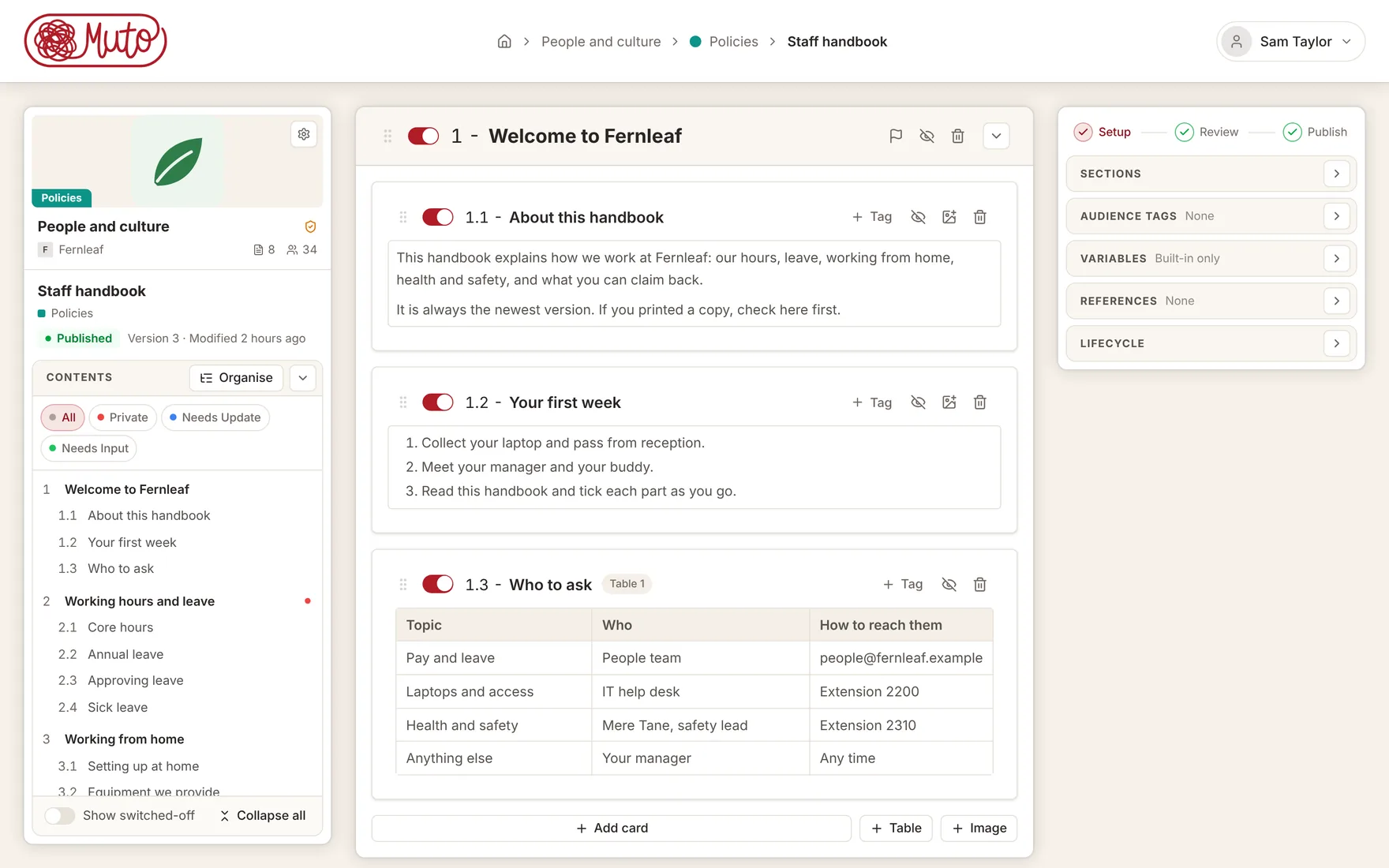Hide the Your first week card
This screenshot has height=868, width=1389.
[x=918, y=402]
